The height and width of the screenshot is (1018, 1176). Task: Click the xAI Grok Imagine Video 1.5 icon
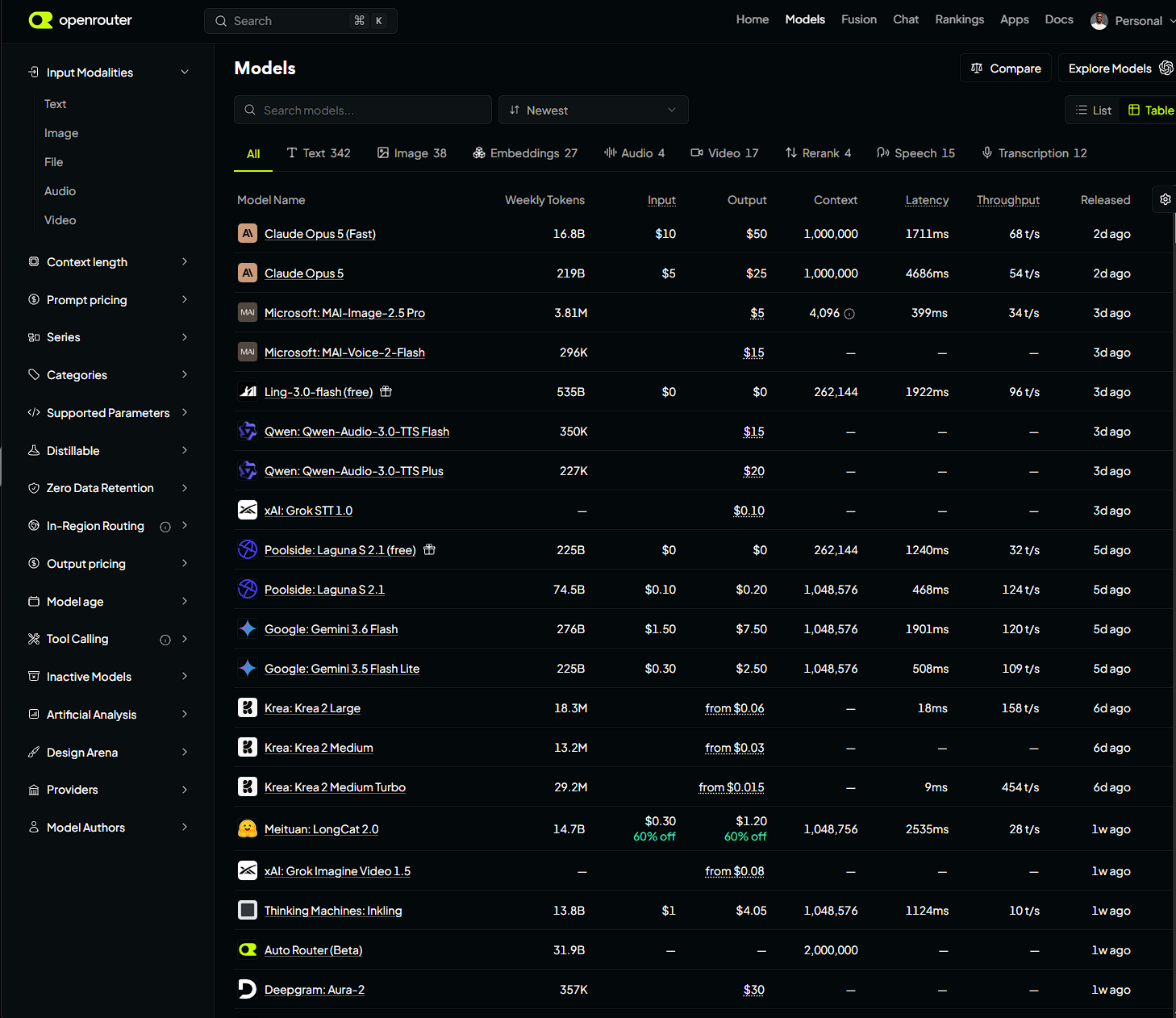point(248,870)
